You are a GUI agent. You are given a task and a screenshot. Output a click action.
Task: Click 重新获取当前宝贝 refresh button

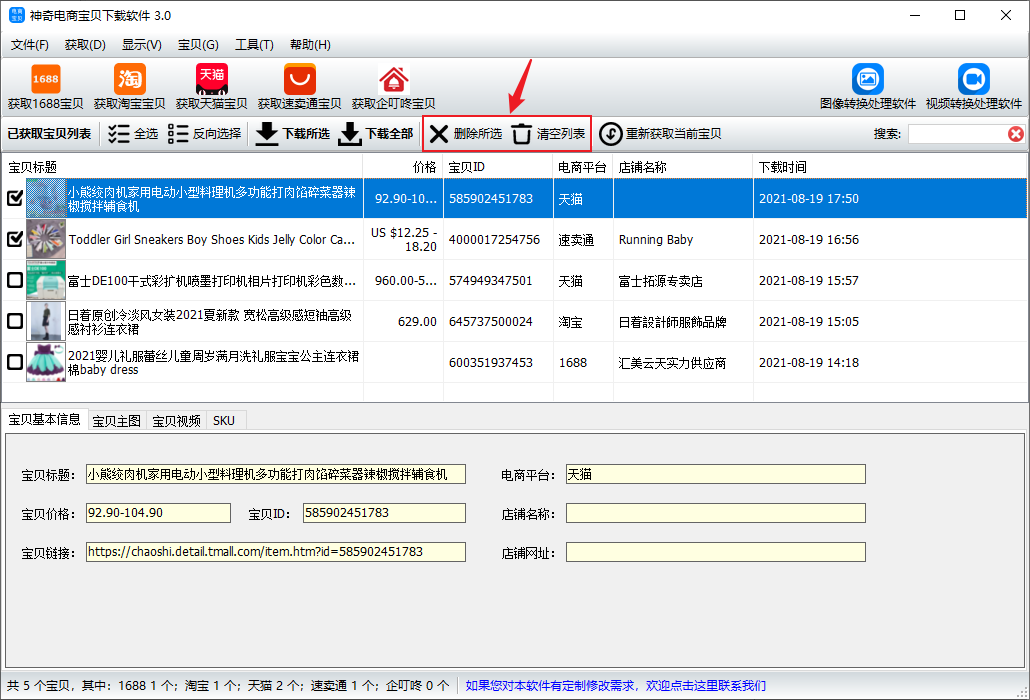point(660,134)
